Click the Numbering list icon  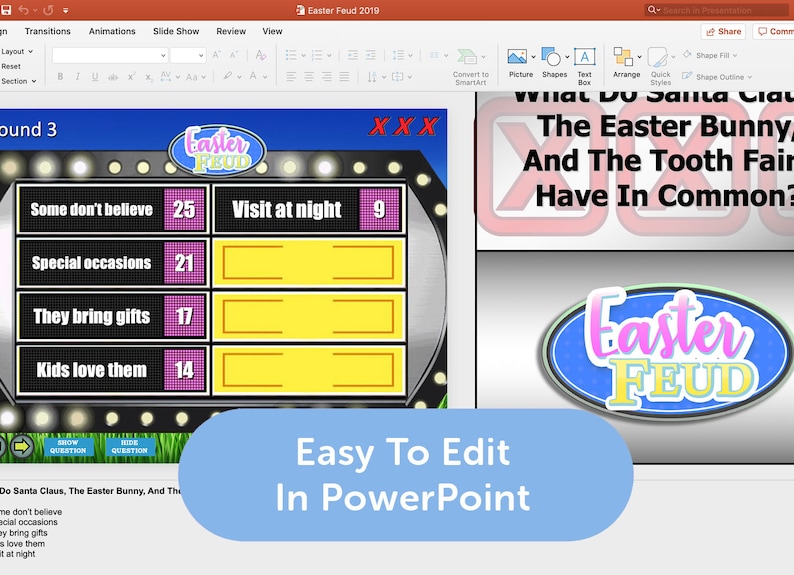[x=317, y=55]
